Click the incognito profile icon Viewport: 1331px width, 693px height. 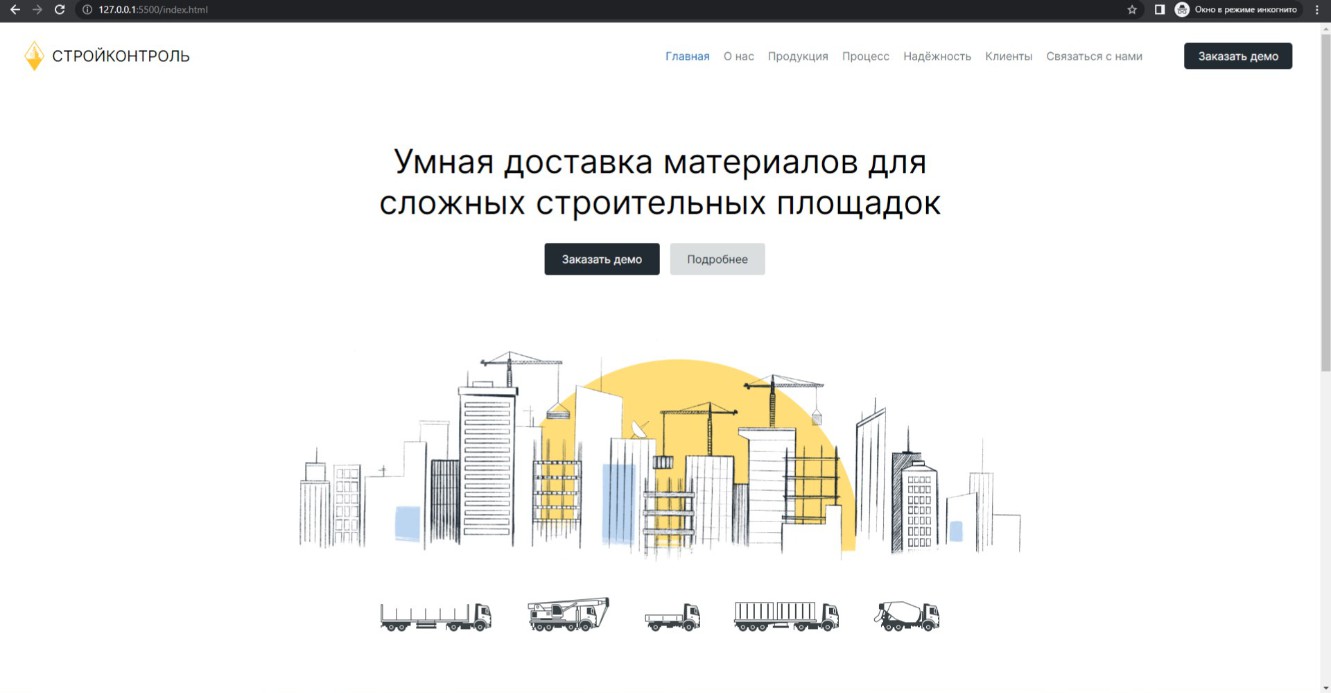(1182, 9)
